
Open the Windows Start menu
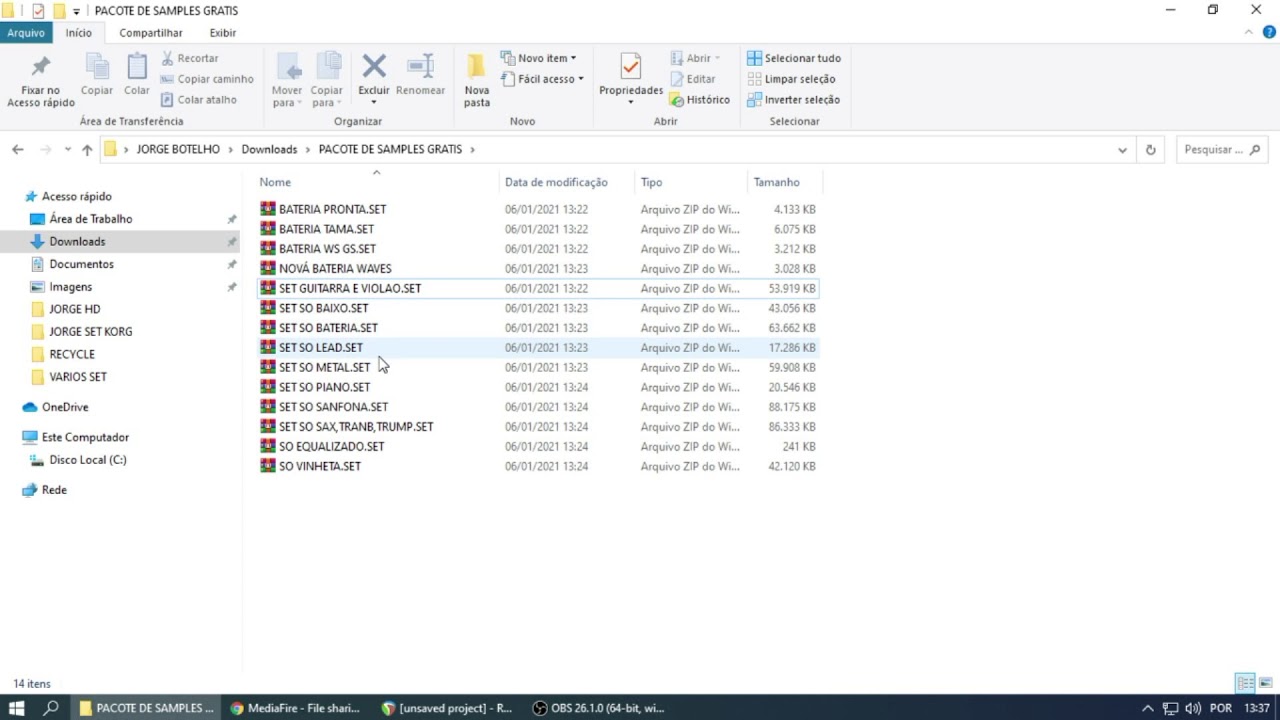click(x=17, y=708)
